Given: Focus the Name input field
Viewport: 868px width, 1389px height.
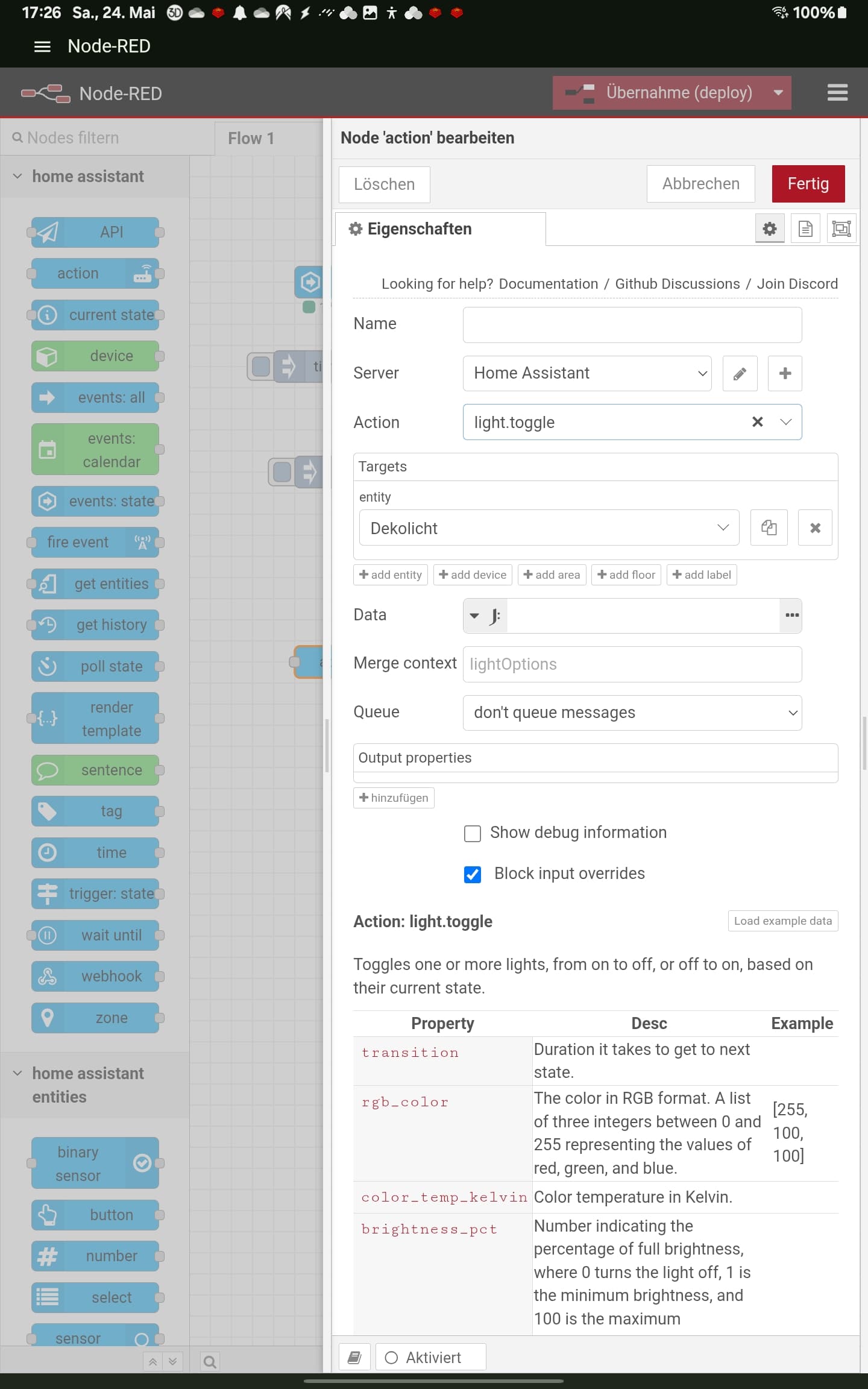Looking at the screenshot, I should click(632, 325).
